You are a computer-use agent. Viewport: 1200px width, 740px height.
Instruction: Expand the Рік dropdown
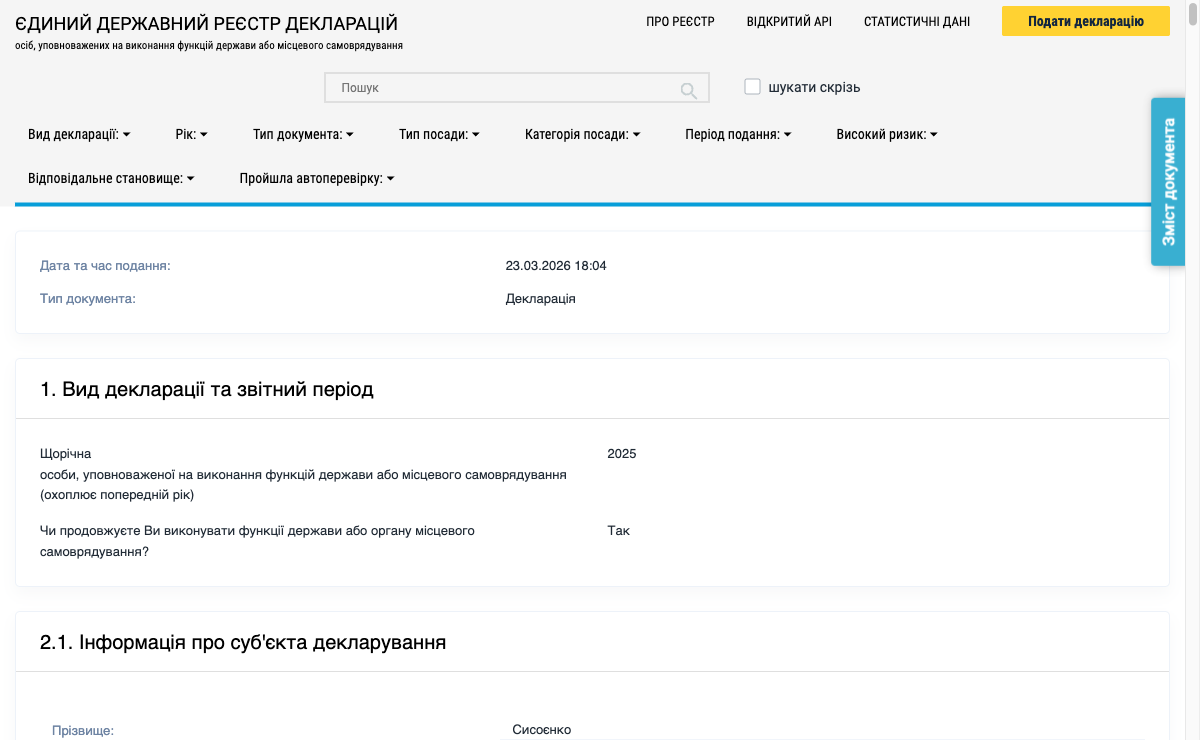click(191, 133)
